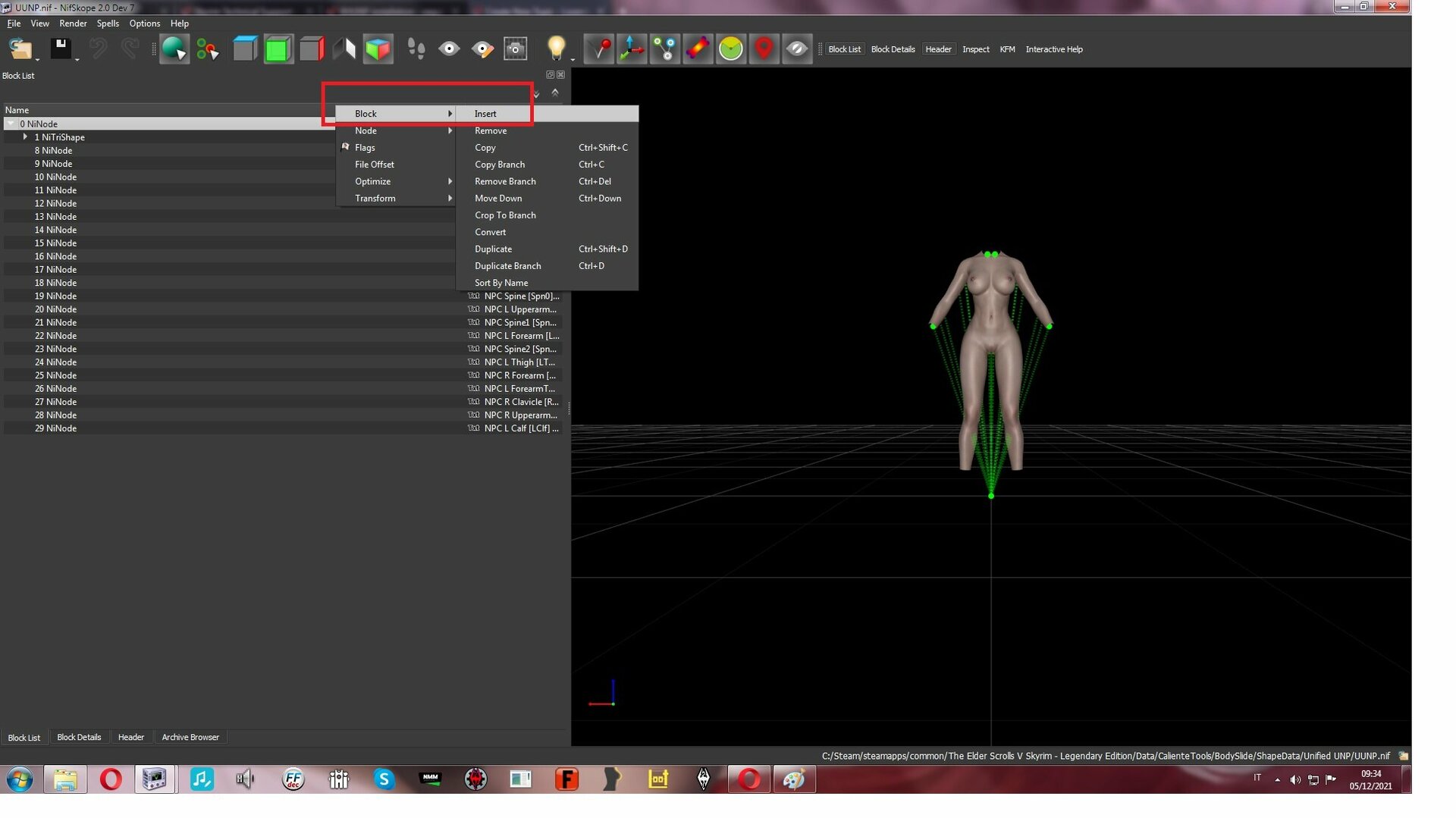1456x818 pixels.
Task: Click the load view eye icon
Action: (449, 49)
